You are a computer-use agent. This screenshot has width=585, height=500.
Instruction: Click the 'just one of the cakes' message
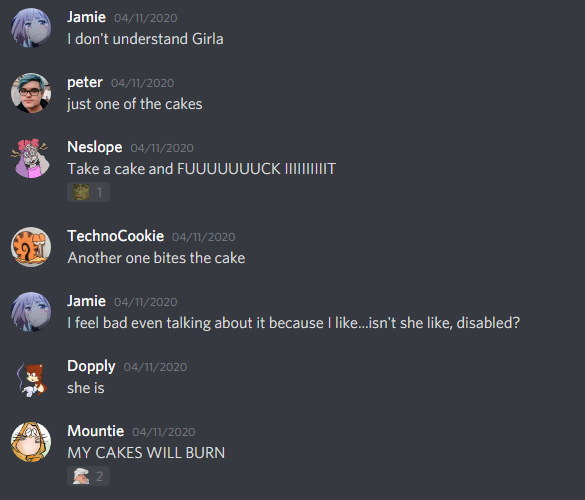135,104
